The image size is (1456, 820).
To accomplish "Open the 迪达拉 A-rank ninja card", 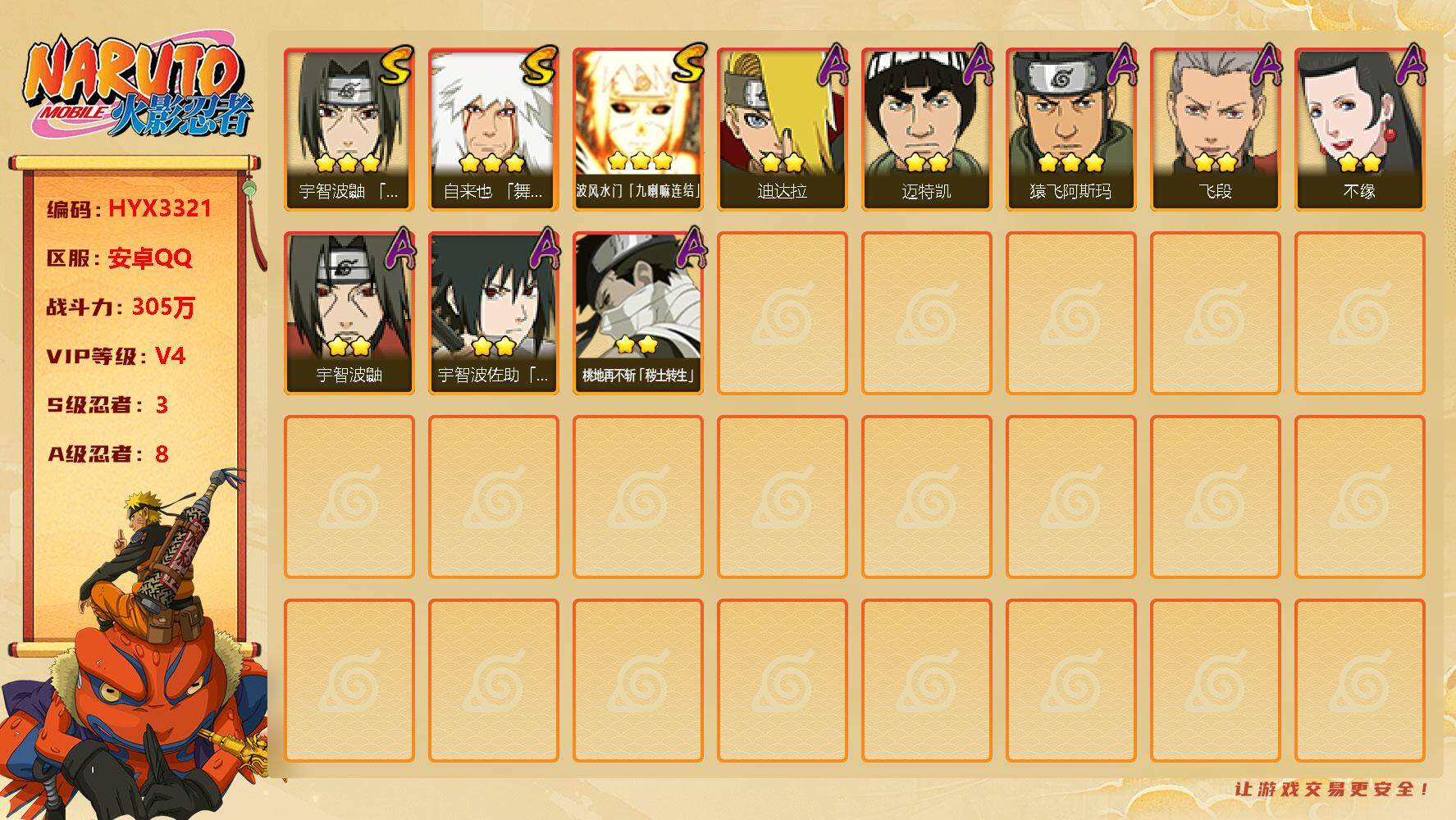I will [x=783, y=130].
